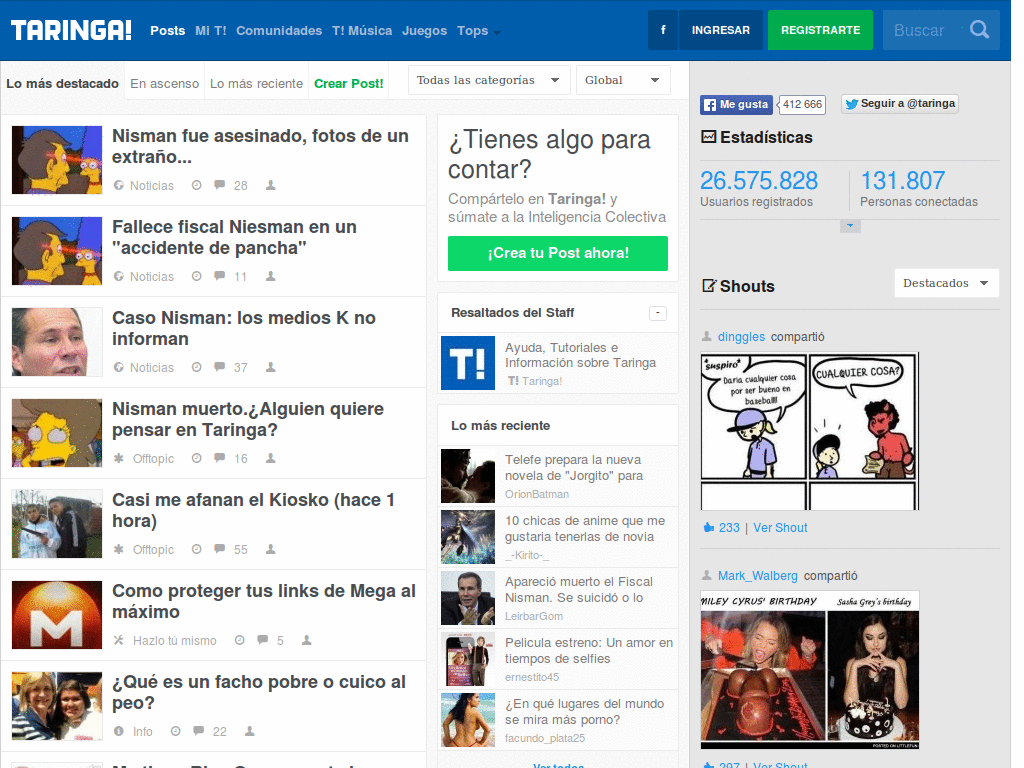Collapse the Resaltados del Staff panel
Screen dimensions: 1024x768
click(x=658, y=313)
